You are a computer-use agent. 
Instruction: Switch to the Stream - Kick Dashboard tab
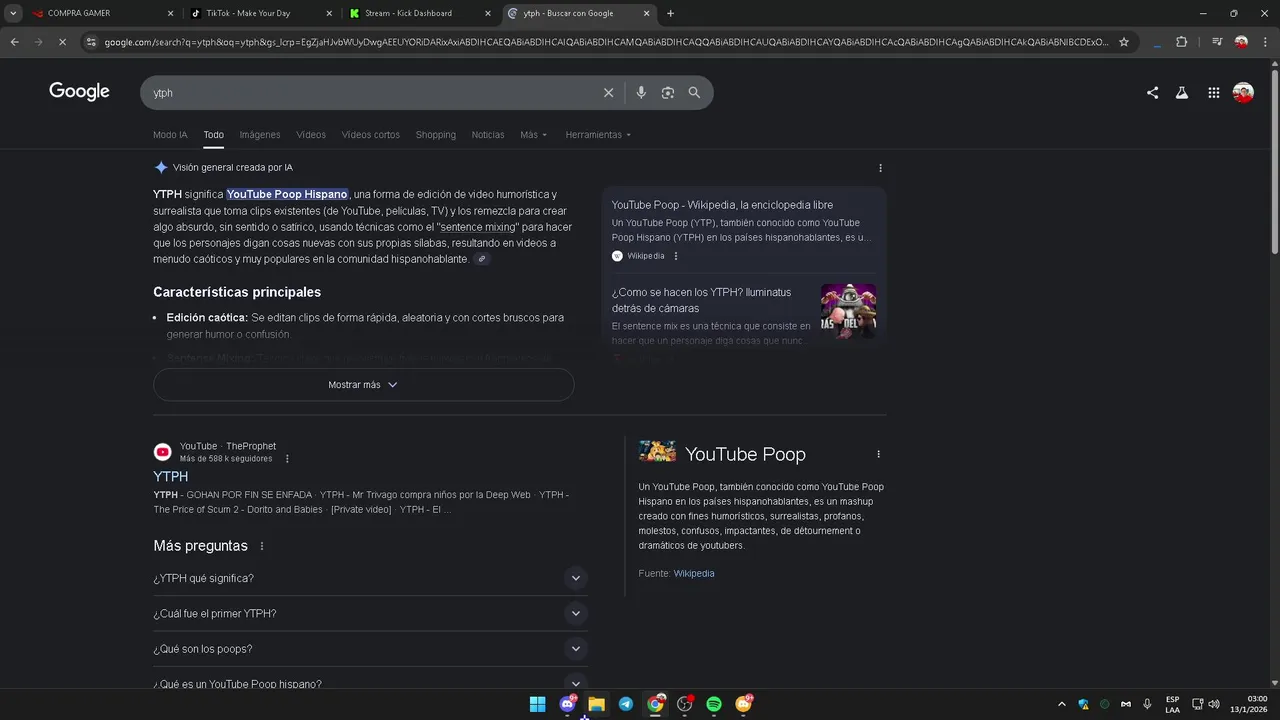pos(420,13)
